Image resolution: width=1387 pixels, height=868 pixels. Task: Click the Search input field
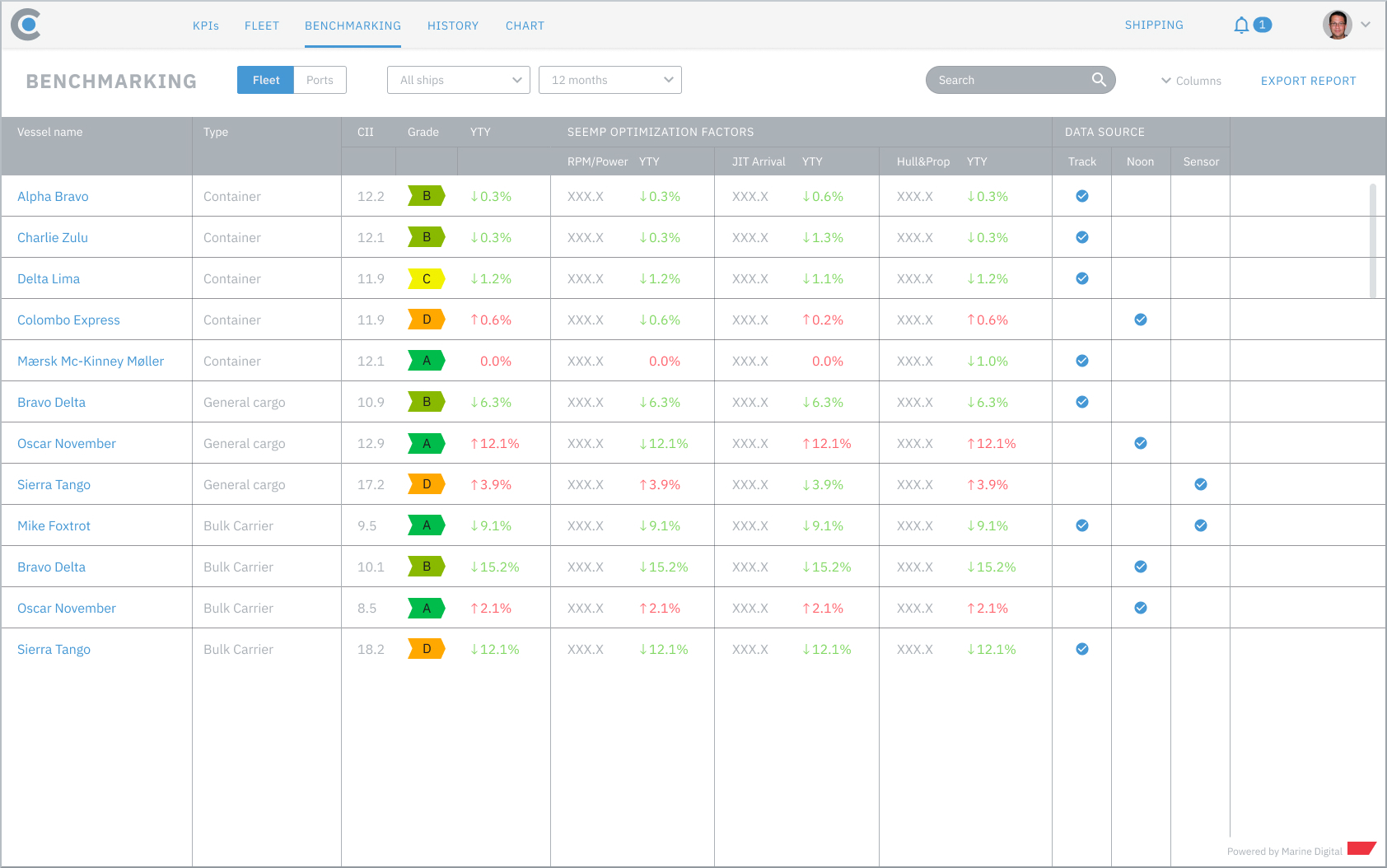pyautogui.click(x=1009, y=80)
